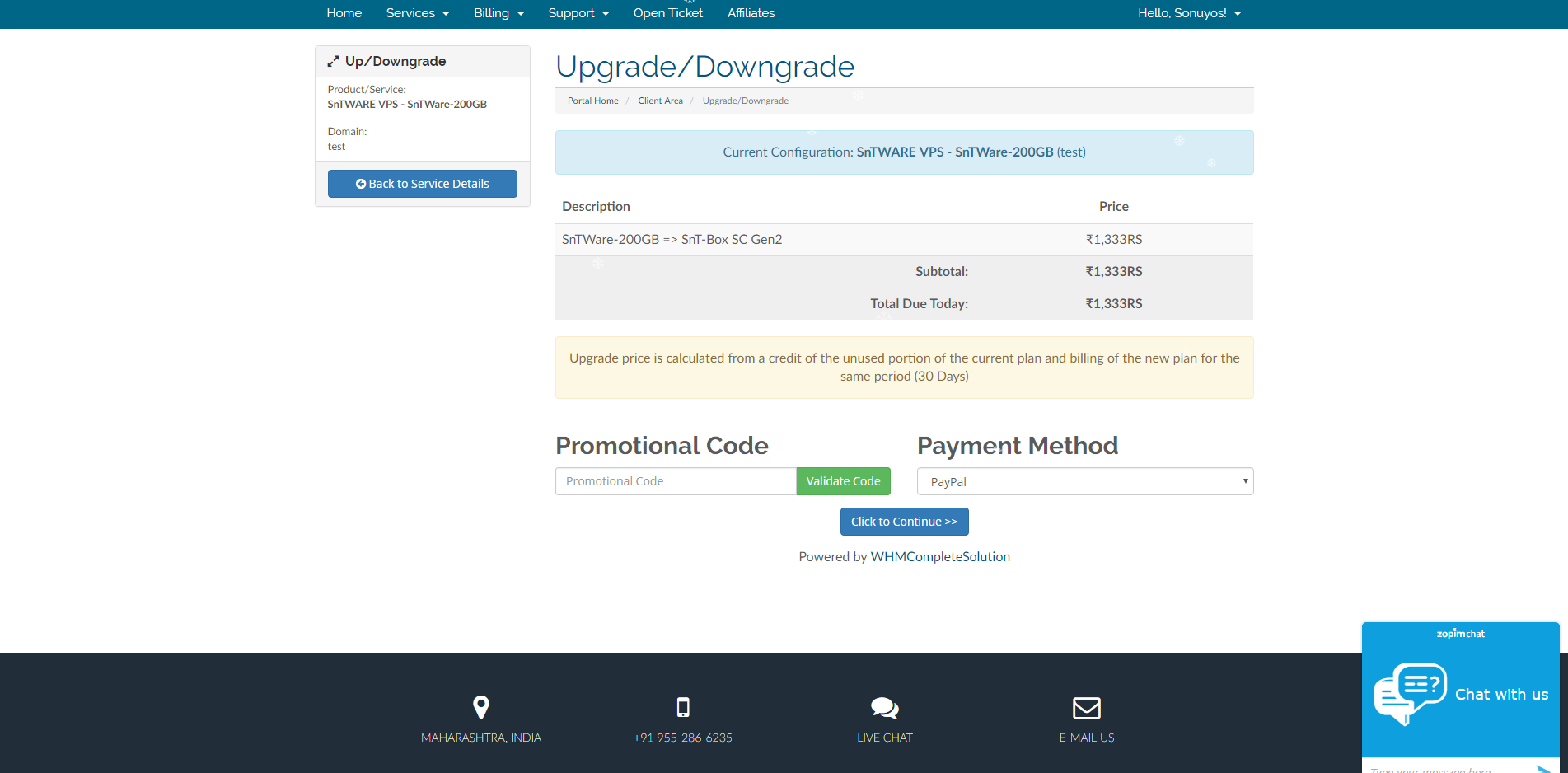Click the Click to Continue >> button
The image size is (1568, 773).
click(x=905, y=522)
